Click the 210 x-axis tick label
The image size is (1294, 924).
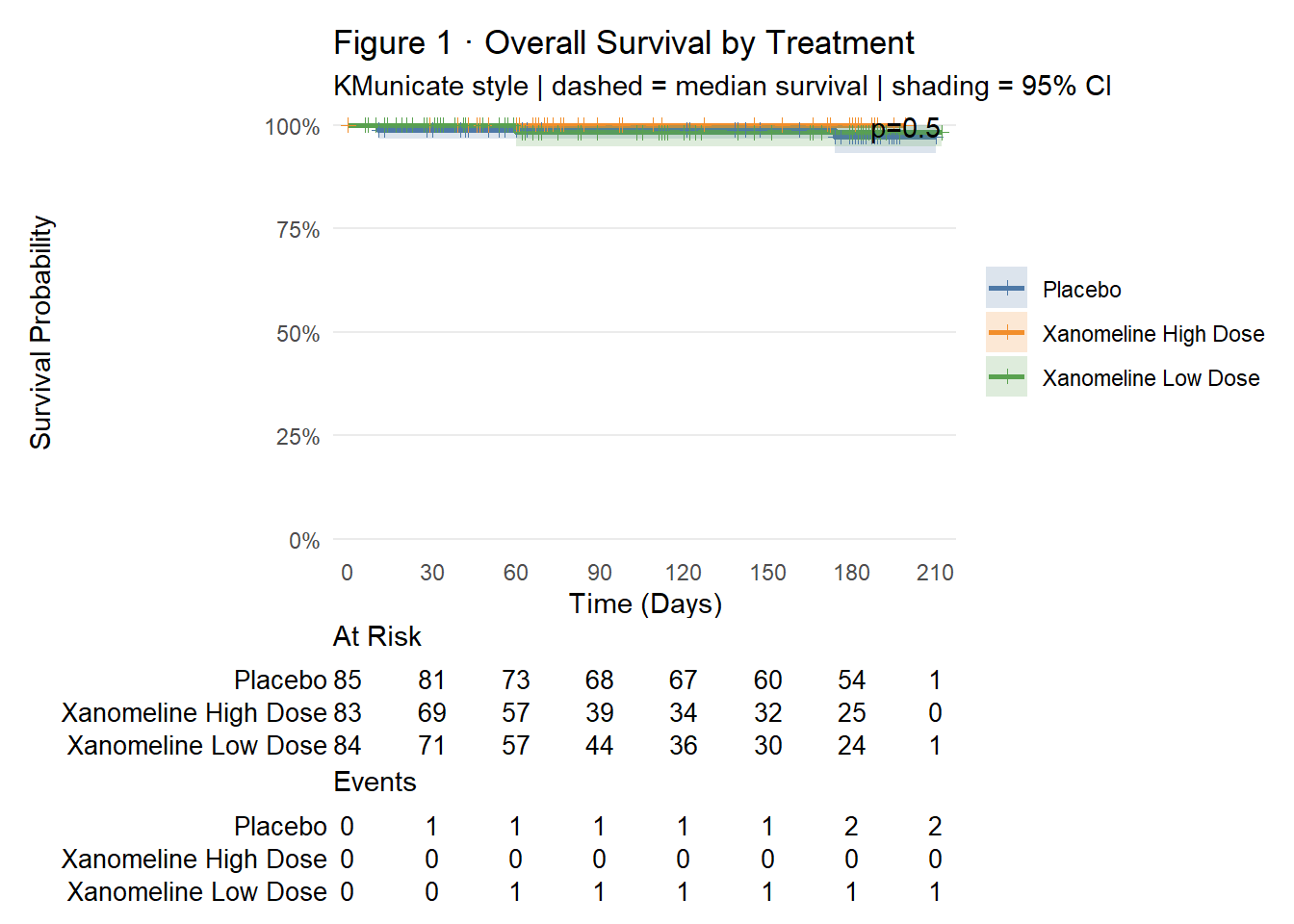tap(935, 573)
